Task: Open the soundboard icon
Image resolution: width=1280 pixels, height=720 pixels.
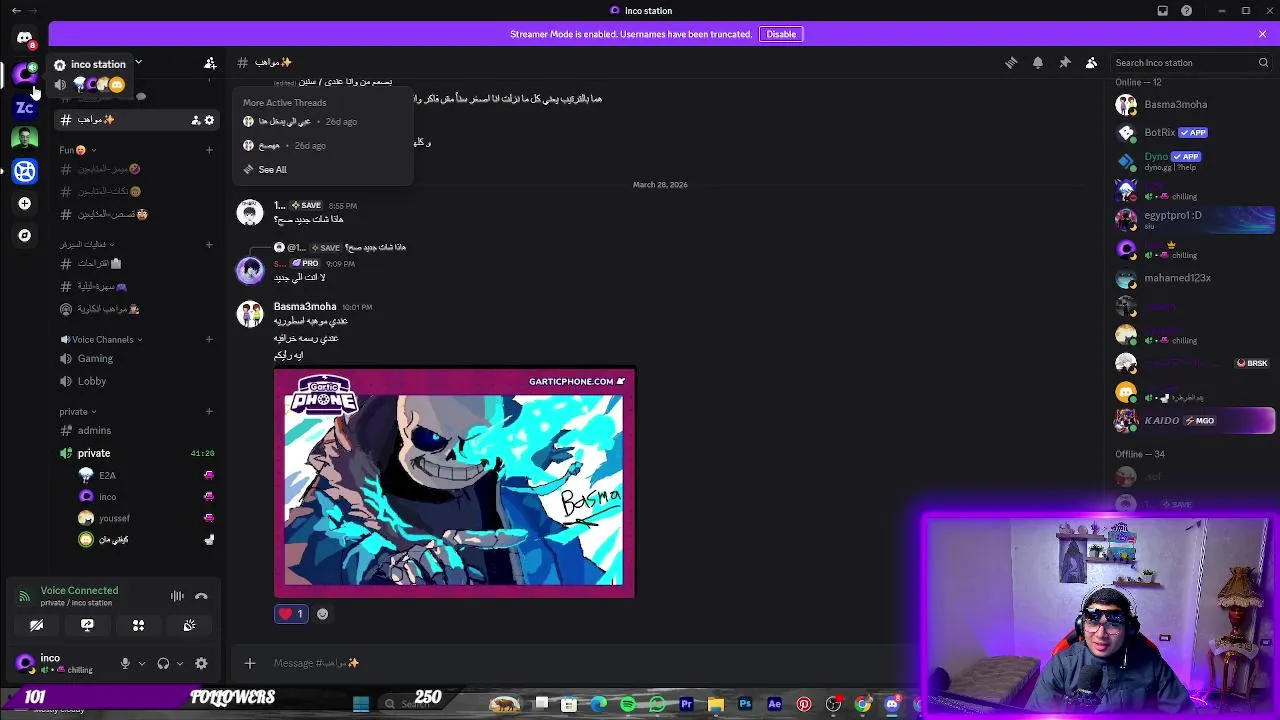Action: click(x=189, y=625)
